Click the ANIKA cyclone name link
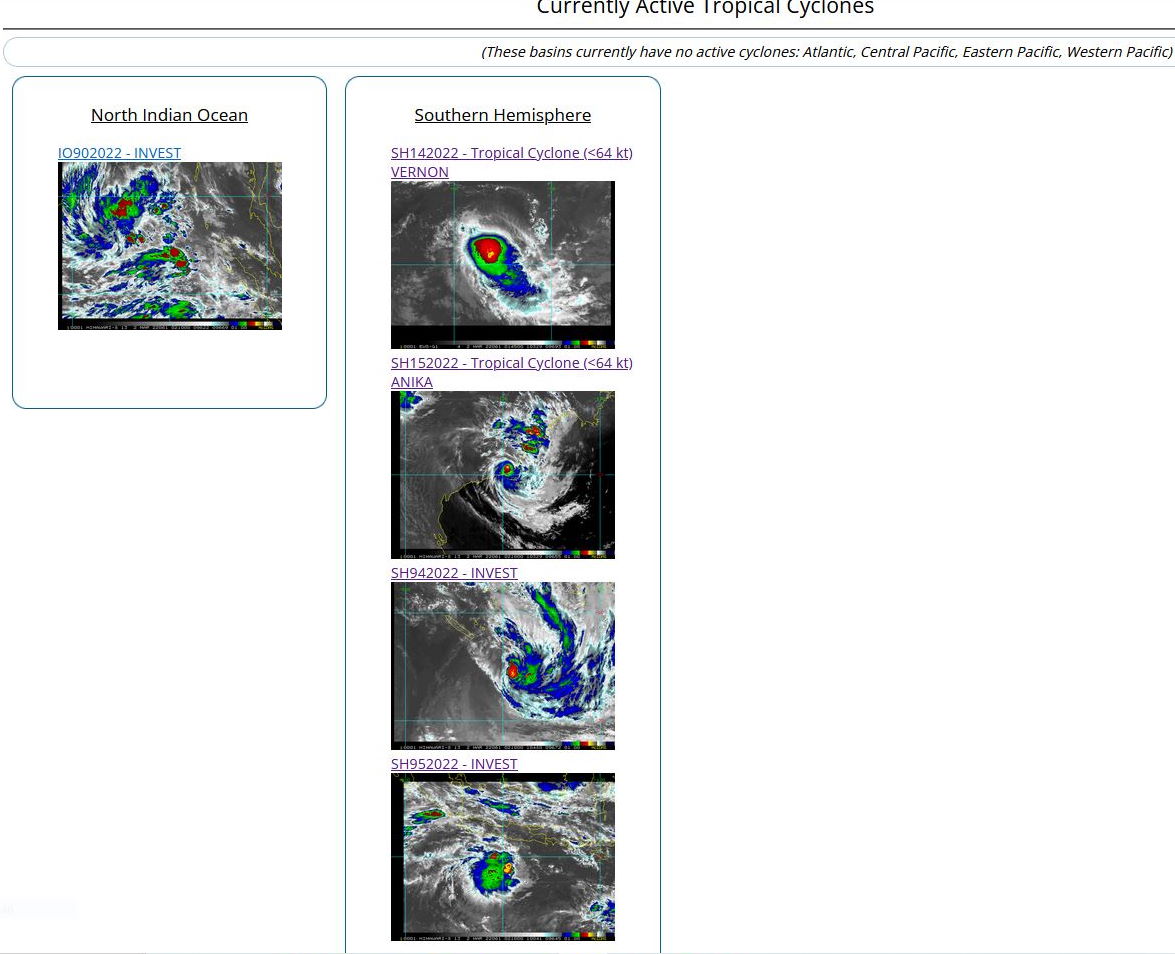Screen dimensions: 1175x954 coord(411,382)
